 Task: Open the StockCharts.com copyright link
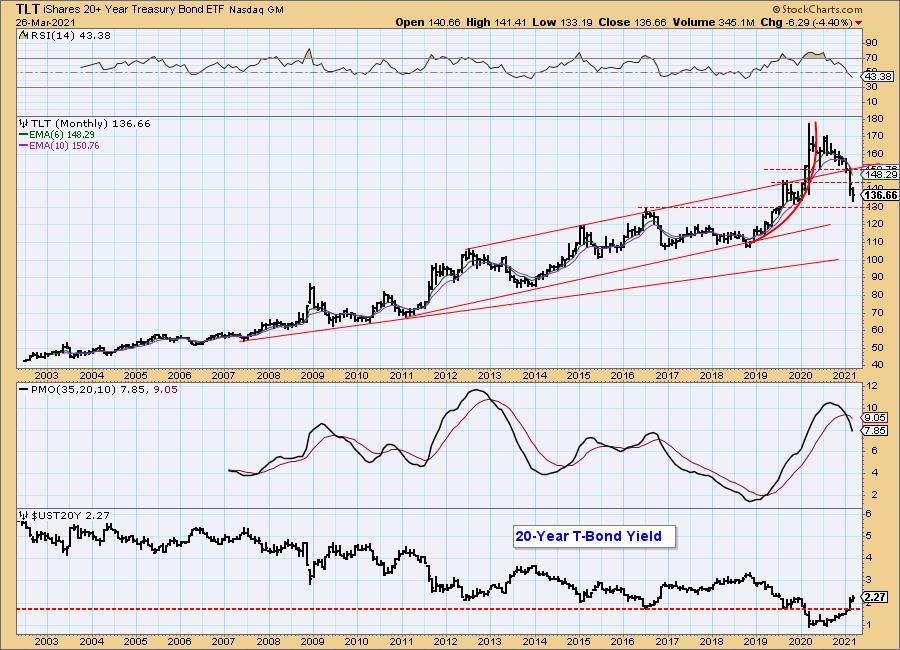(x=817, y=9)
